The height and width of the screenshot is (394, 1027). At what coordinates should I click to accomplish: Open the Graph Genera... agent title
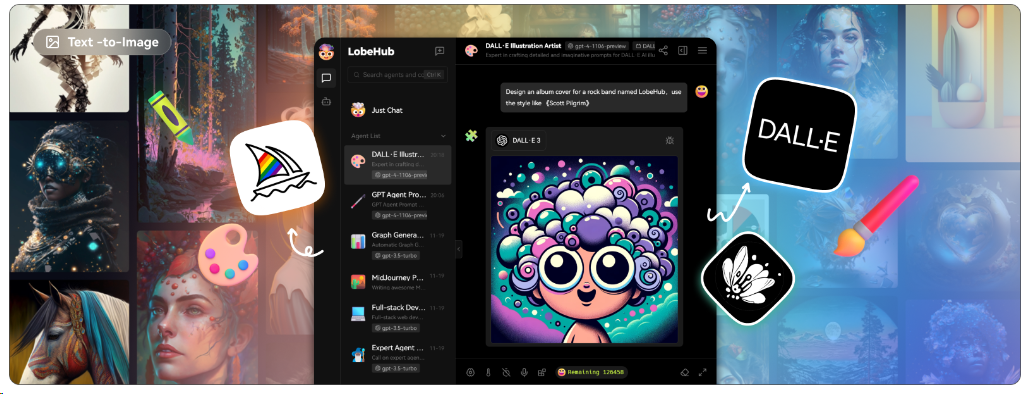[399, 234]
